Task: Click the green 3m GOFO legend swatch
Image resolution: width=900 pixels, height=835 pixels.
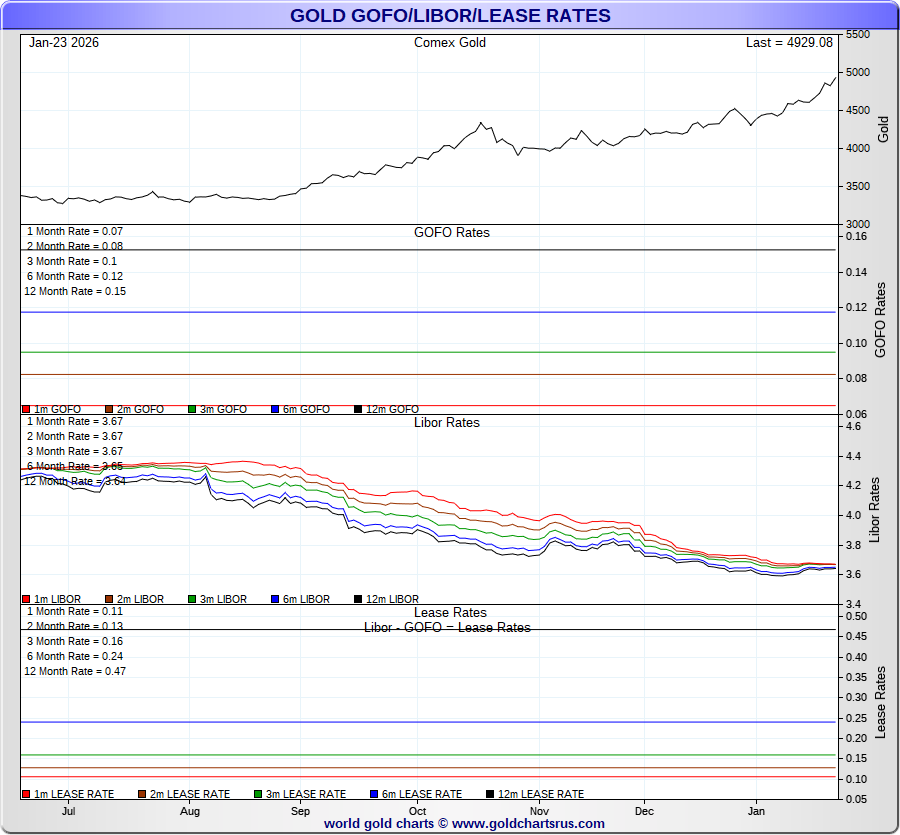Action: [192, 409]
